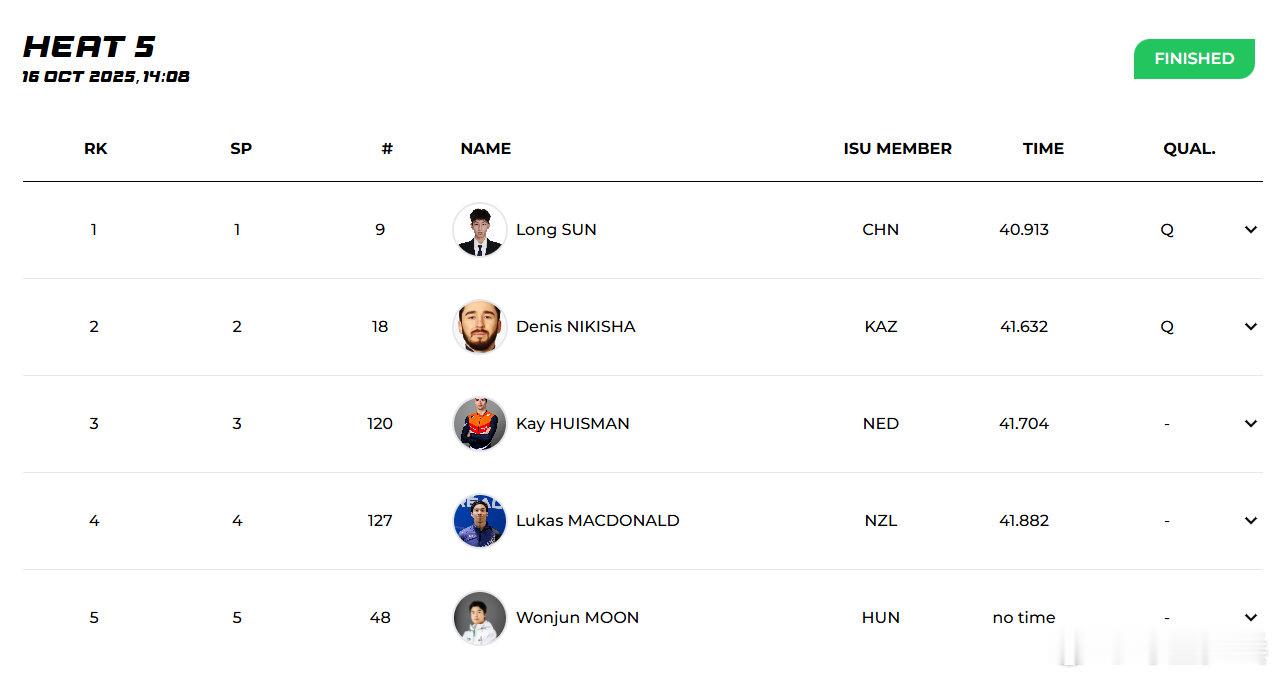Click the TIME column header
Image resolution: width=1279 pixels, height=679 pixels.
(1043, 149)
